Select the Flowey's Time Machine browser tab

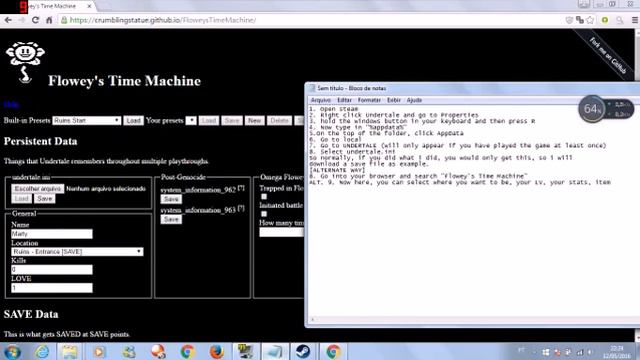click(52, 6)
